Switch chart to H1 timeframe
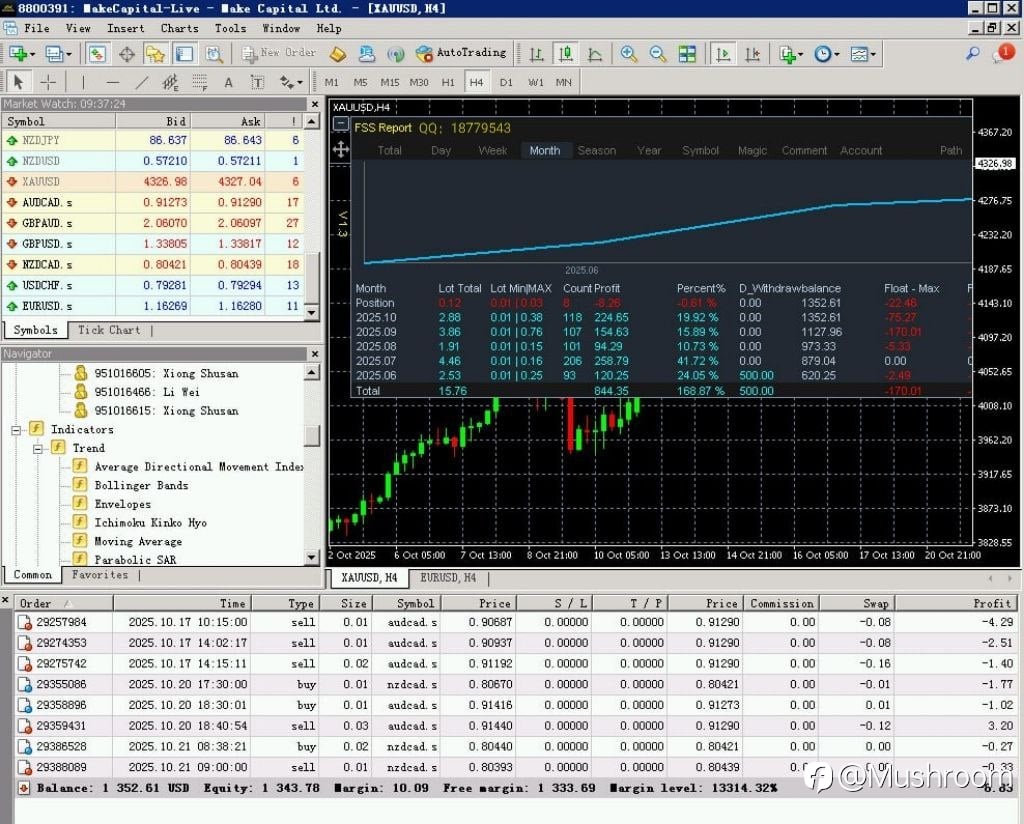1024x824 pixels. (448, 82)
